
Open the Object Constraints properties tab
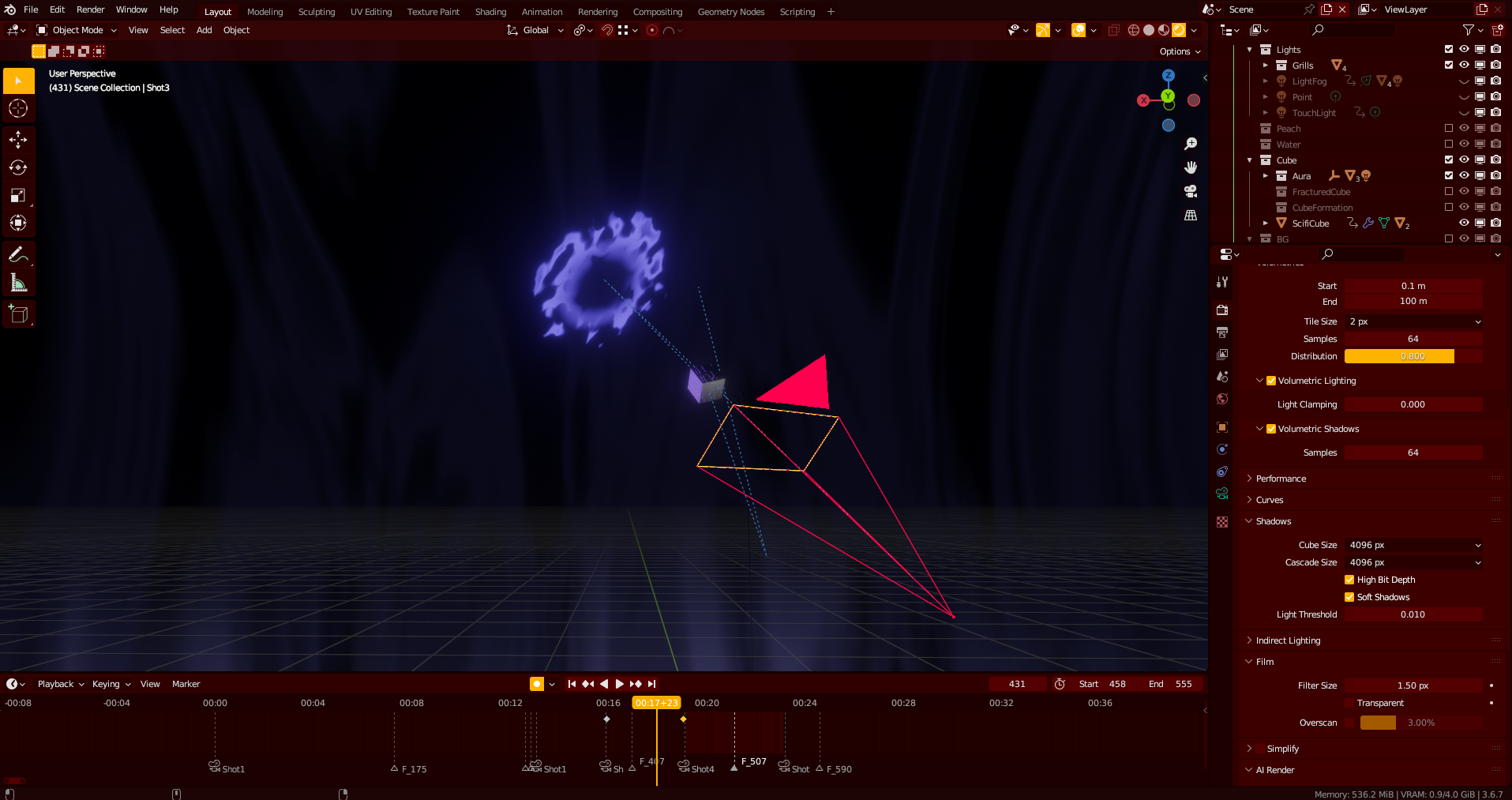[1222, 471]
